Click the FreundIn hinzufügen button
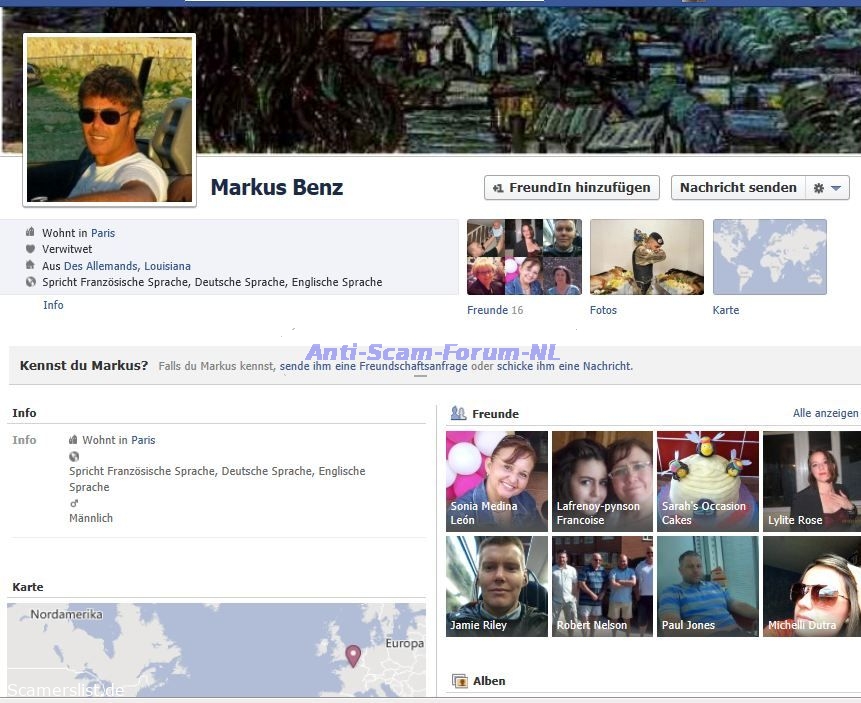 point(572,188)
